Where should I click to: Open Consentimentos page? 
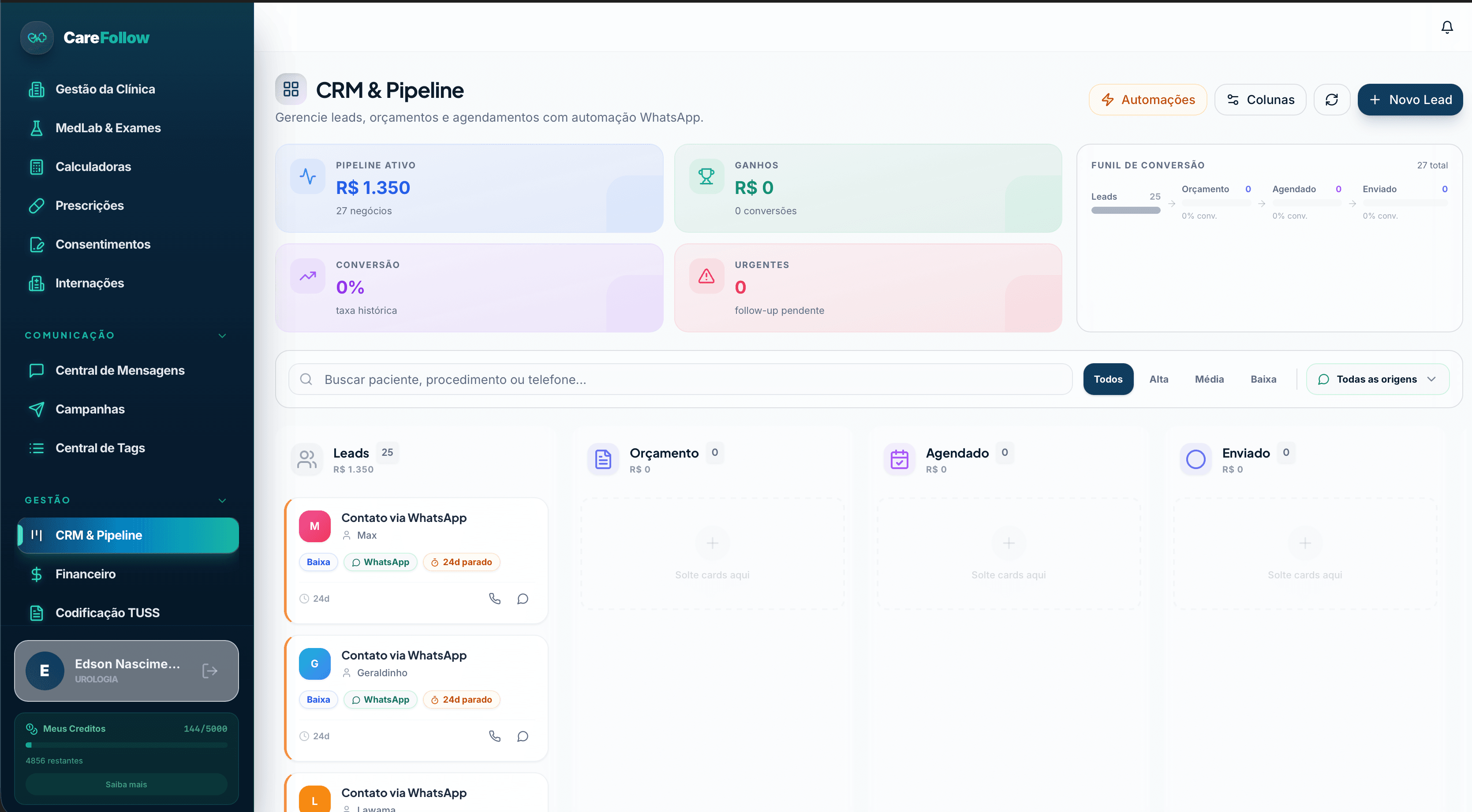point(127,244)
